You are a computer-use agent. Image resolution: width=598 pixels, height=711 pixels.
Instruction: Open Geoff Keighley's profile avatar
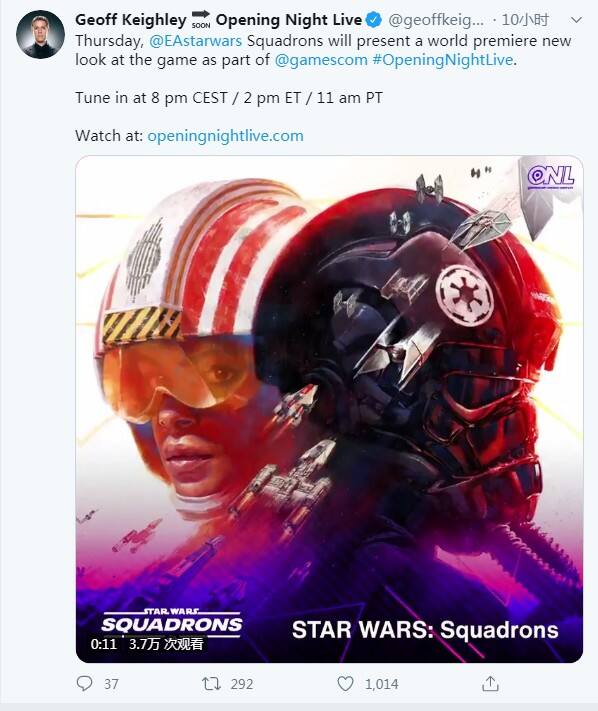(40, 34)
